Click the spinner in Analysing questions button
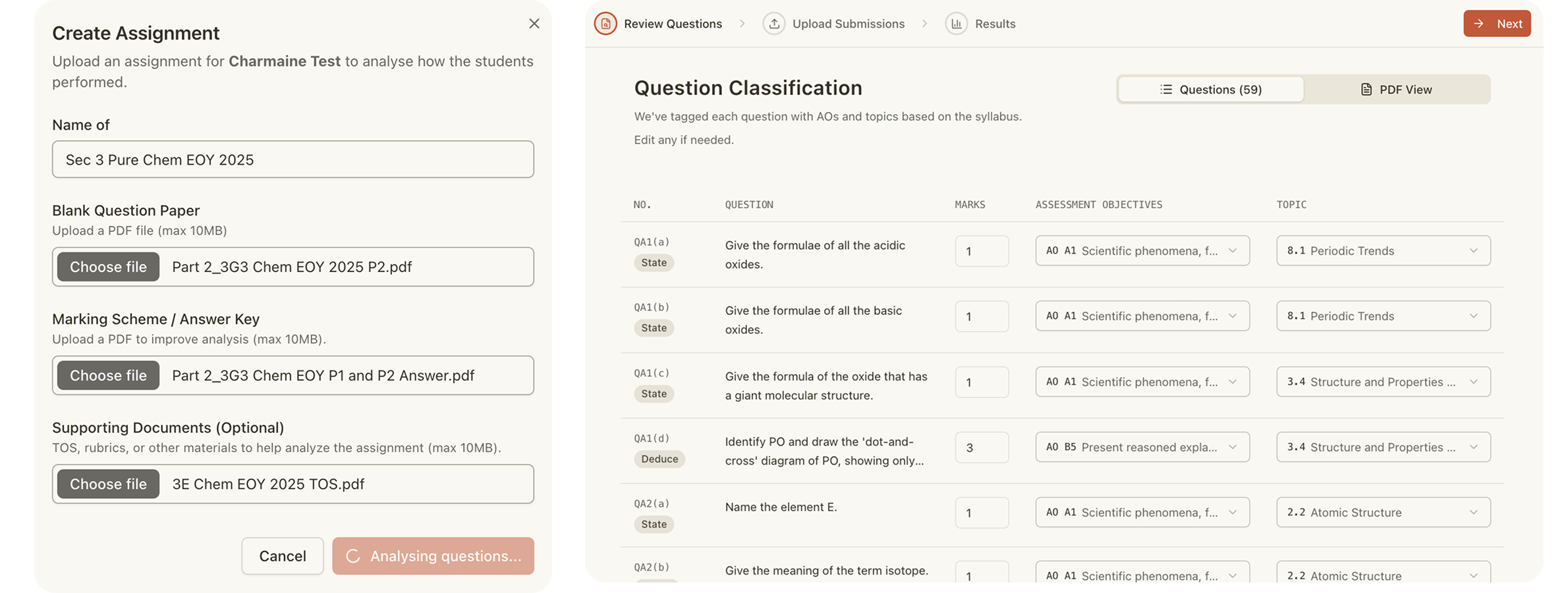 pos(353,556)
